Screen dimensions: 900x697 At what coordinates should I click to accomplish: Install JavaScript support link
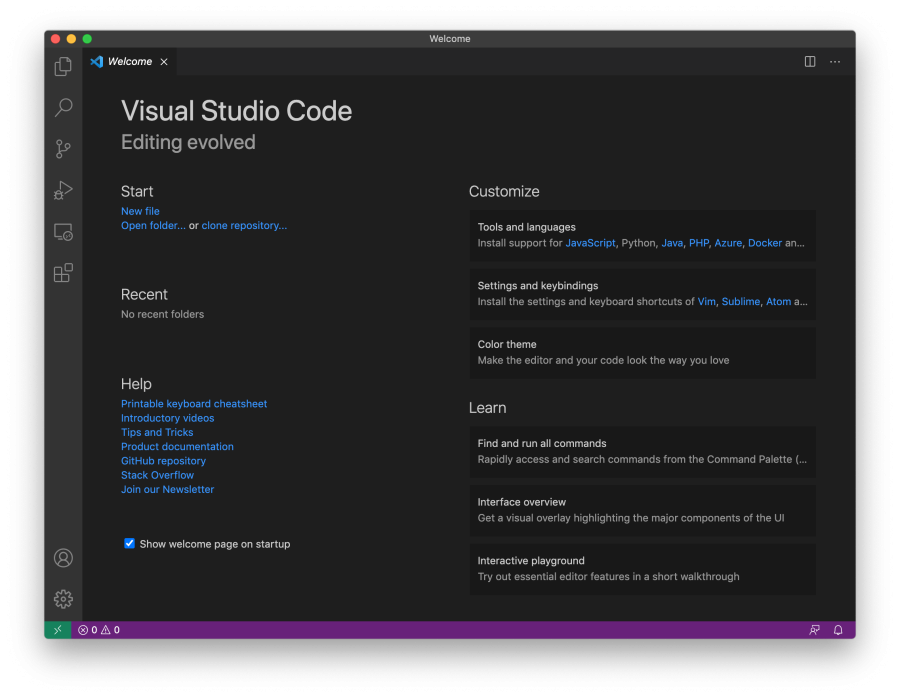tap(590, 243)
